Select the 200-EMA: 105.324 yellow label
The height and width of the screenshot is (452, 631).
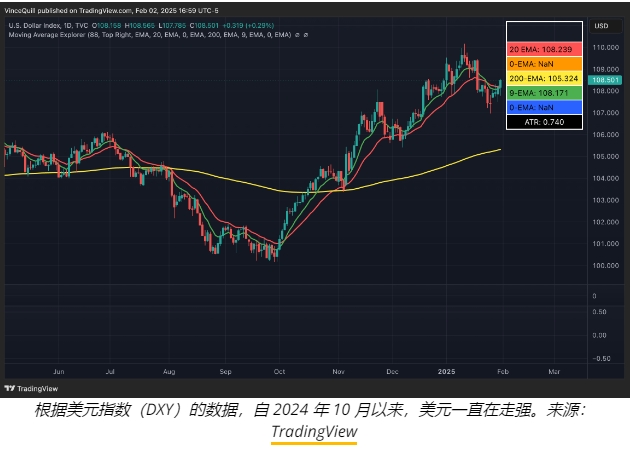[x=544, y=78]
